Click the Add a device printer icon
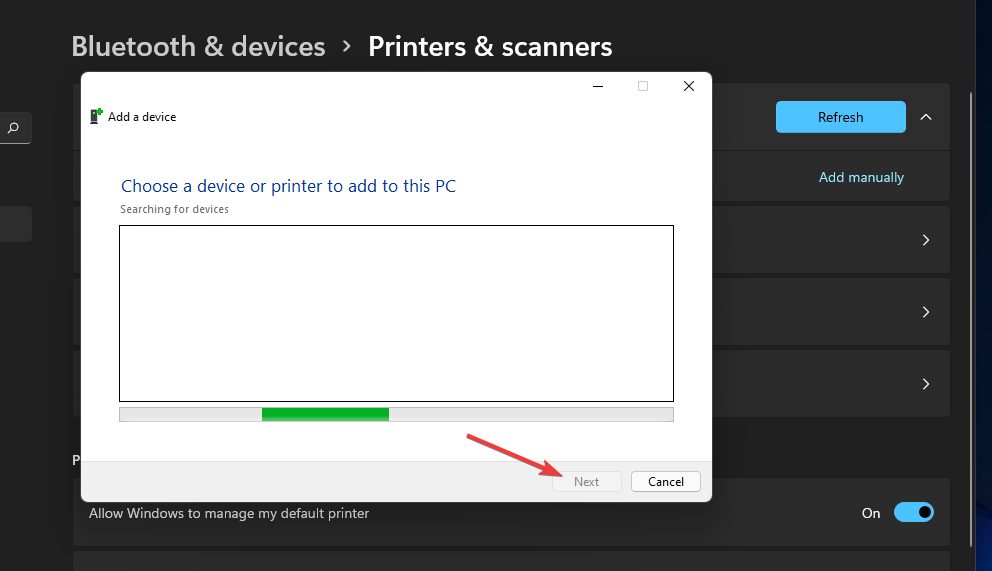This screenshot has width=992, height=571. 96,116
